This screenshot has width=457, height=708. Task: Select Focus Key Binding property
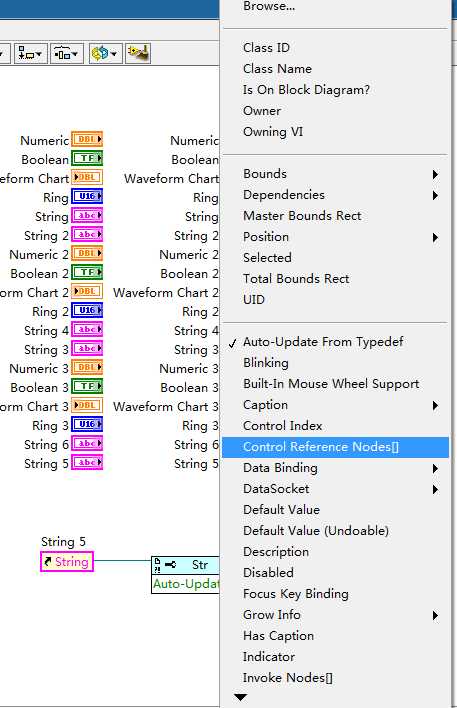point(335,594)
